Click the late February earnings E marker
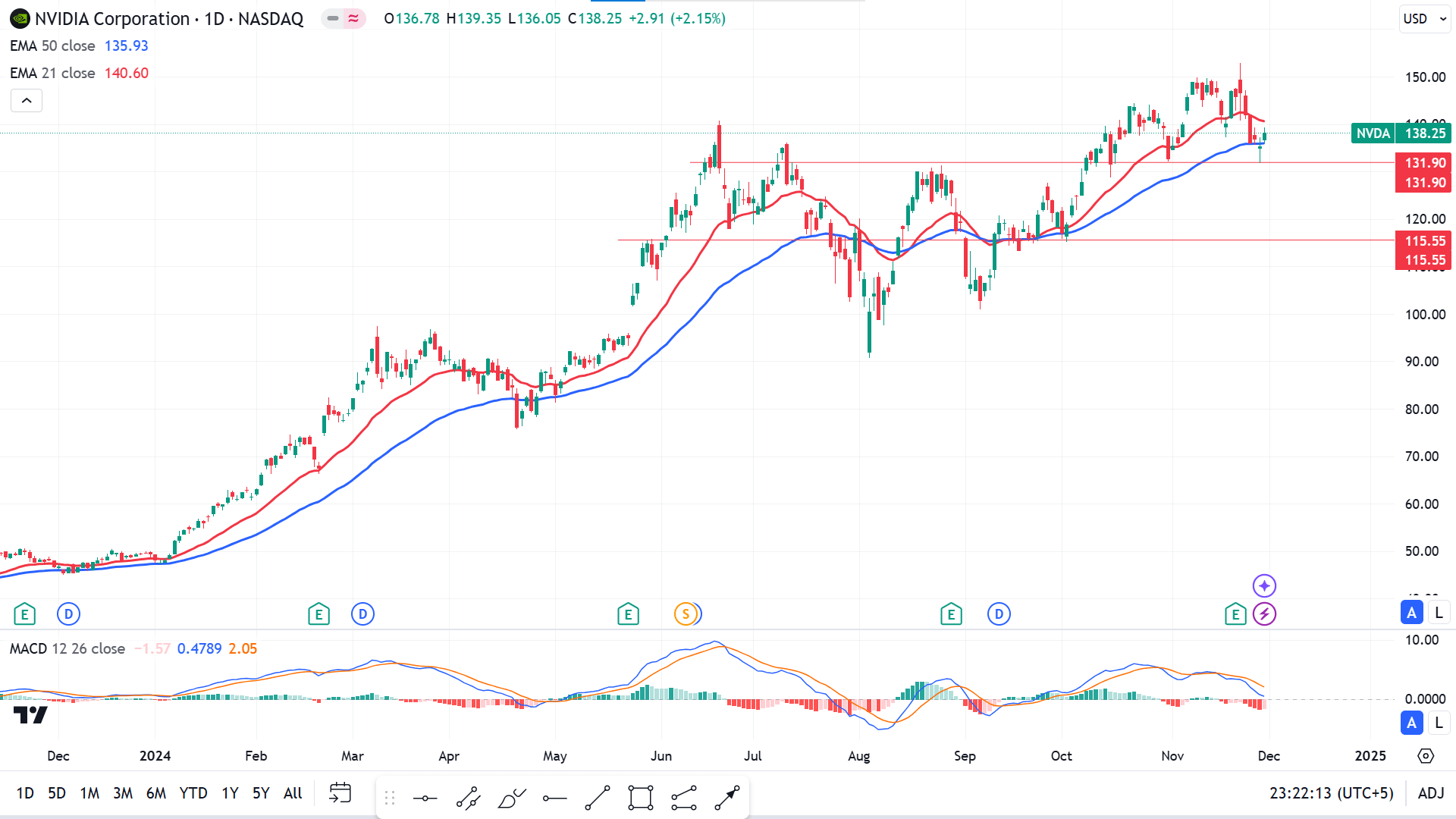Viewport: 1456px width, 819px height. 318,614
